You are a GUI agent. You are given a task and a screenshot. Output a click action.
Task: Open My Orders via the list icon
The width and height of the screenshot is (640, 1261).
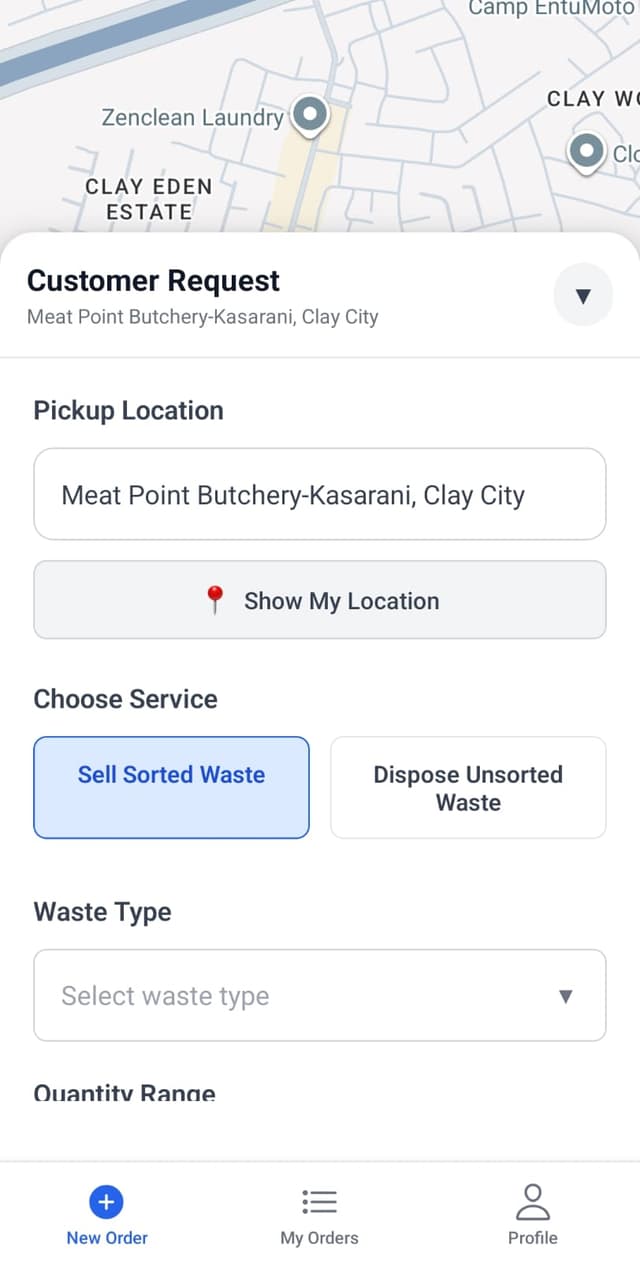(x=319, y=1202)
